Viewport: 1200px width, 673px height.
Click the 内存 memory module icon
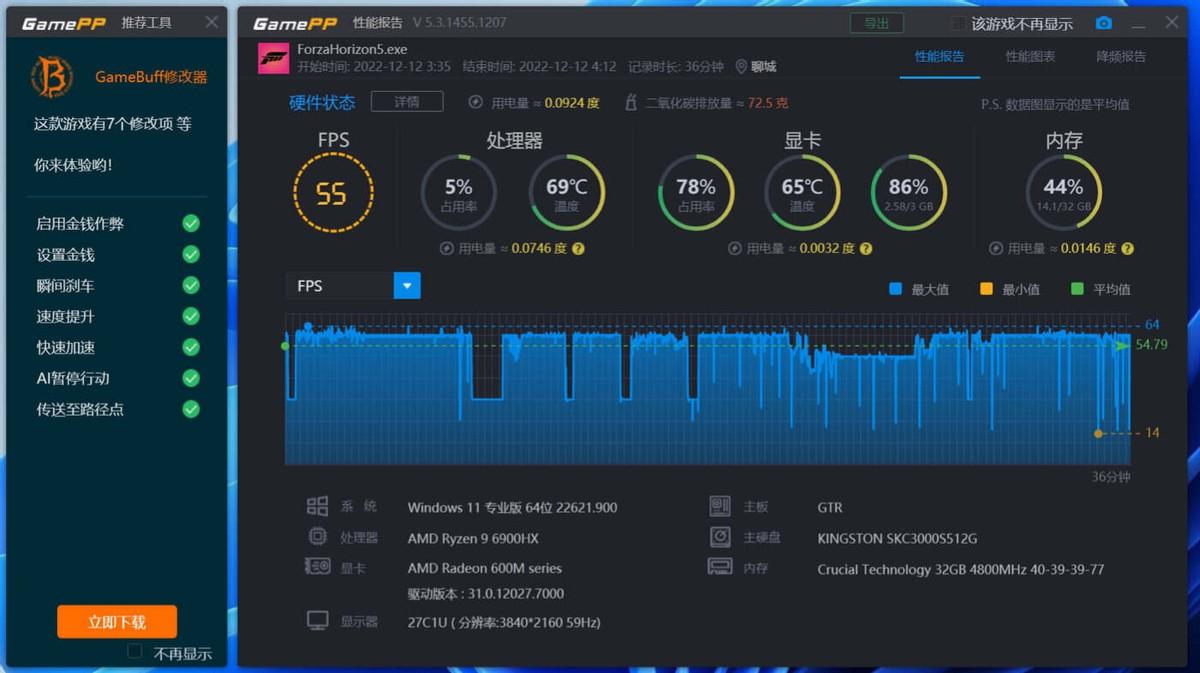coord(721,568)
